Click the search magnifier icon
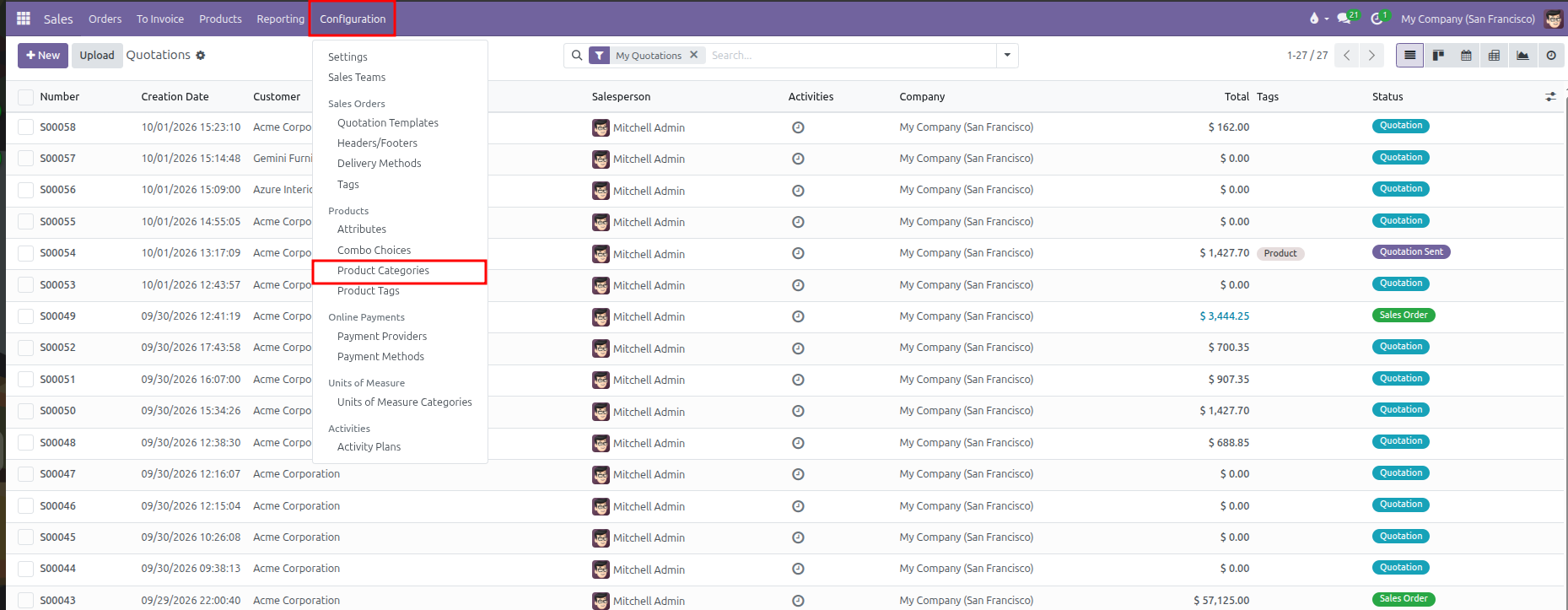The height and width of the screenshot is (610, 1568). [x=577, y=56]
